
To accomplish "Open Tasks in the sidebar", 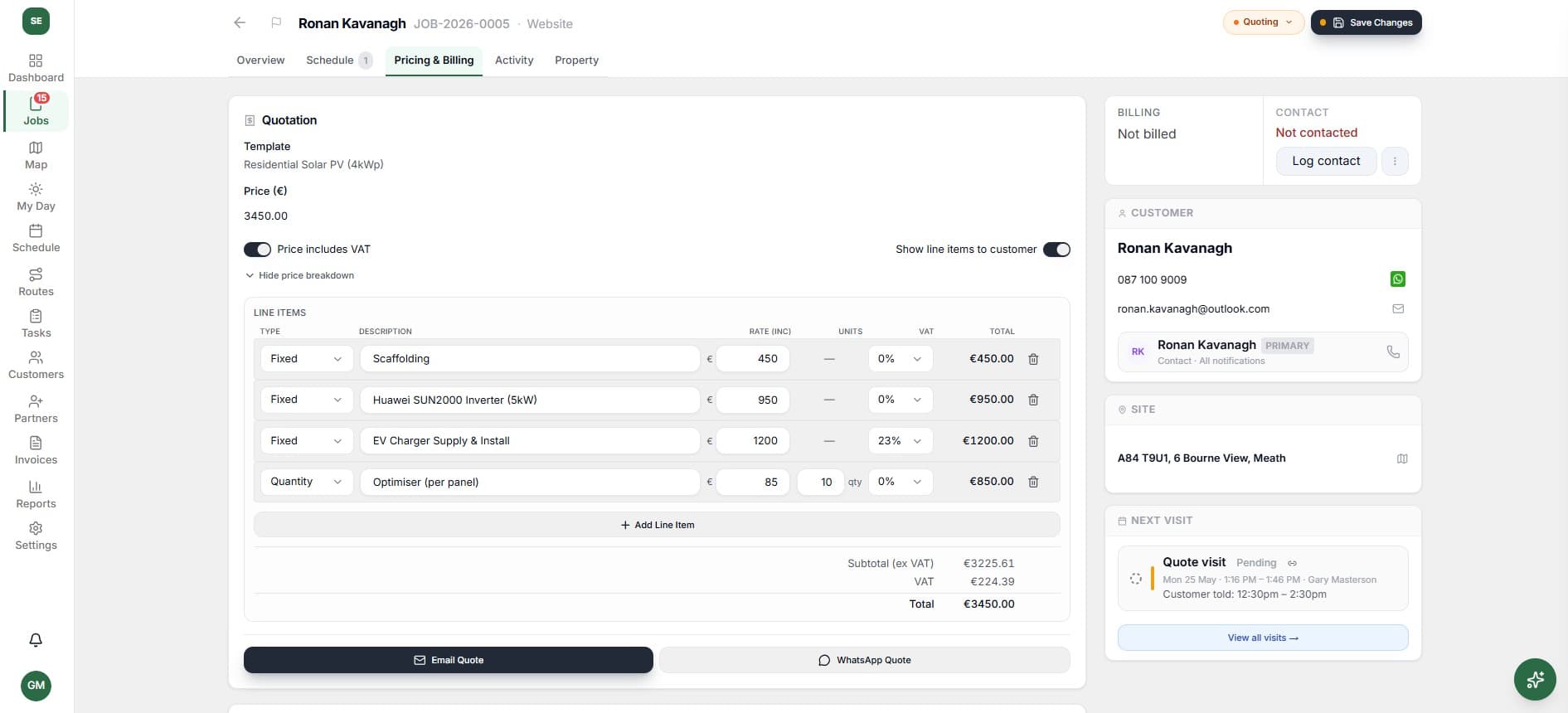I will [x=36, y=323].
